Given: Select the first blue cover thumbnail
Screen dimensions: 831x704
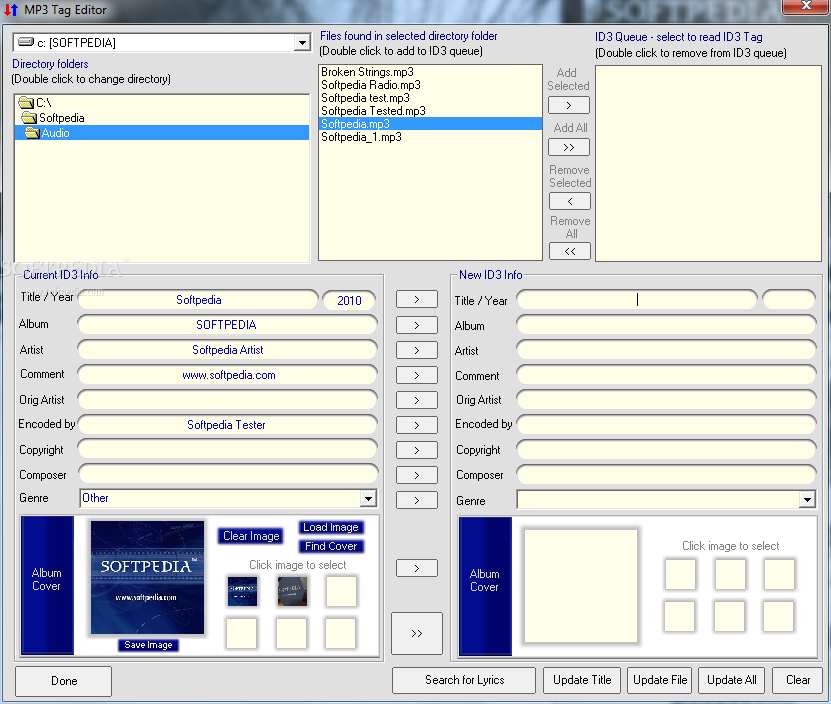Looking at the screenshot, I should 242,591.
